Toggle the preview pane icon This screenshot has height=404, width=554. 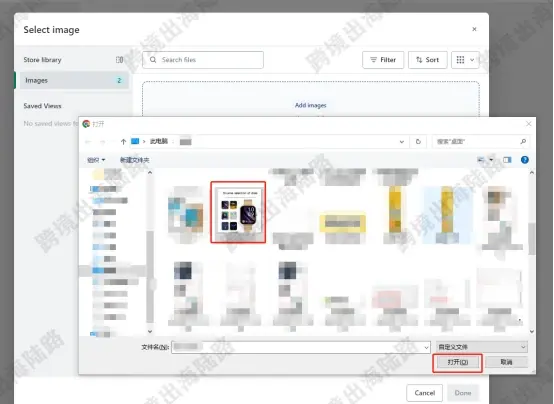pos(507,160)
